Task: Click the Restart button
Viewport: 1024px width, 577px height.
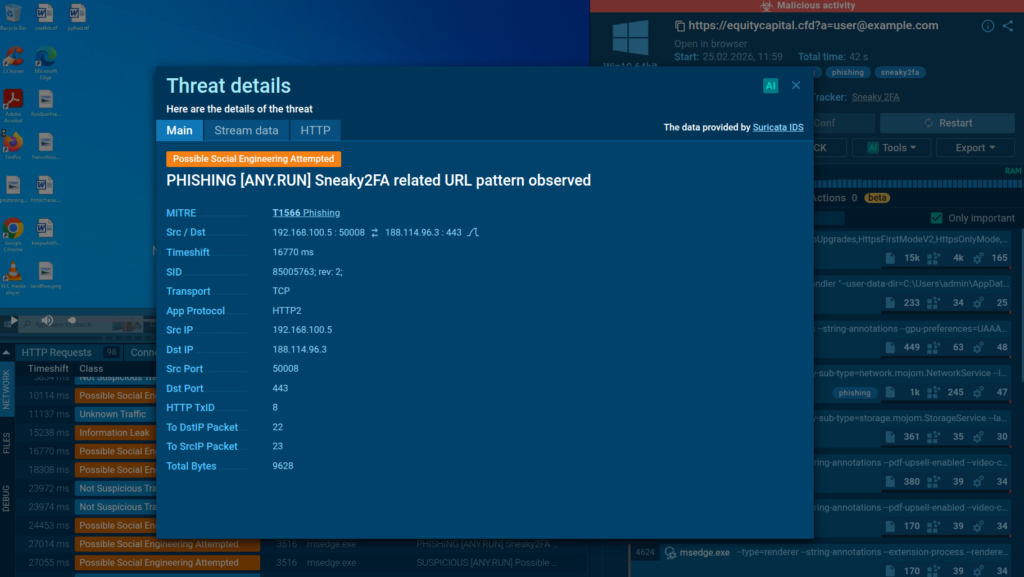Action: pyautogui.click(x=946, y=122)
